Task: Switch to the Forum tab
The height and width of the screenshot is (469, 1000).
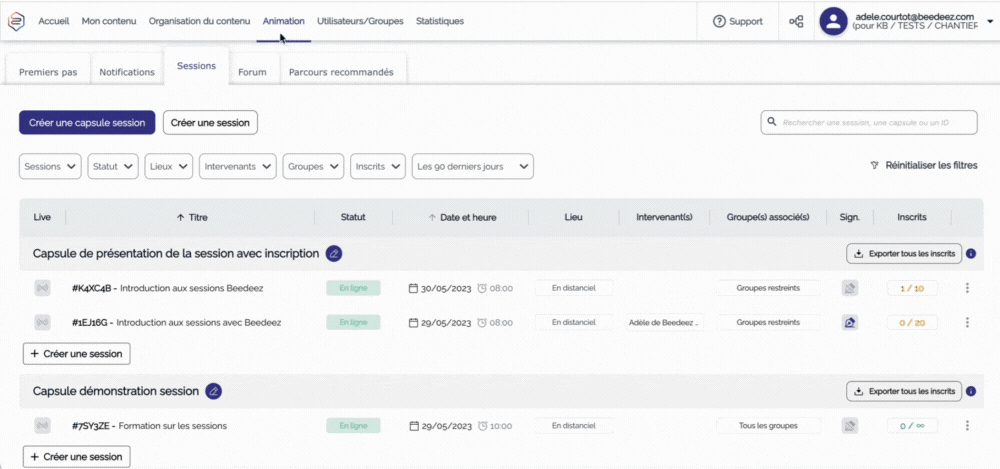Action: click(x=252, y=72)
